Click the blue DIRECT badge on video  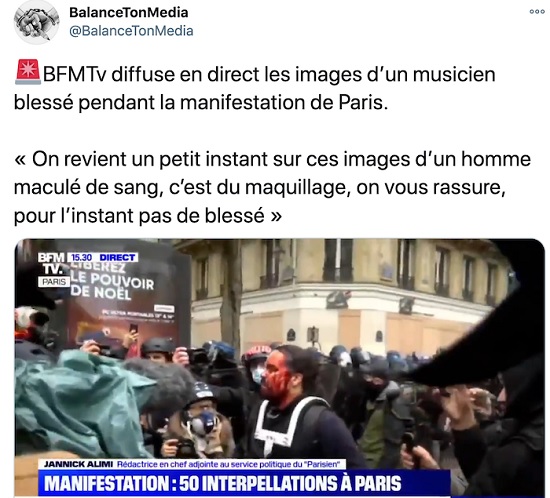point(117,257)
